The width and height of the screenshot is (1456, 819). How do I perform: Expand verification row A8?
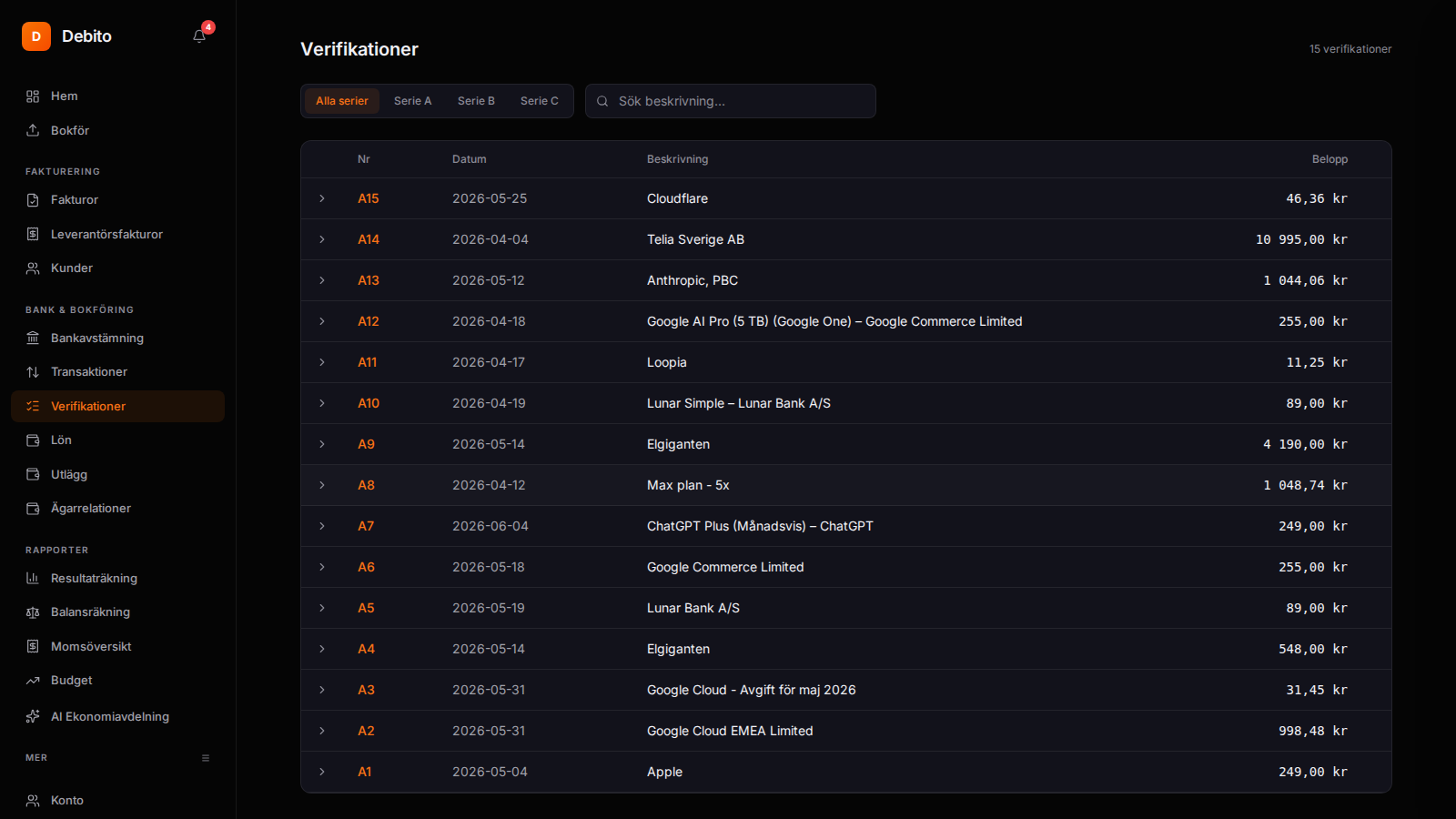(322, 485)
